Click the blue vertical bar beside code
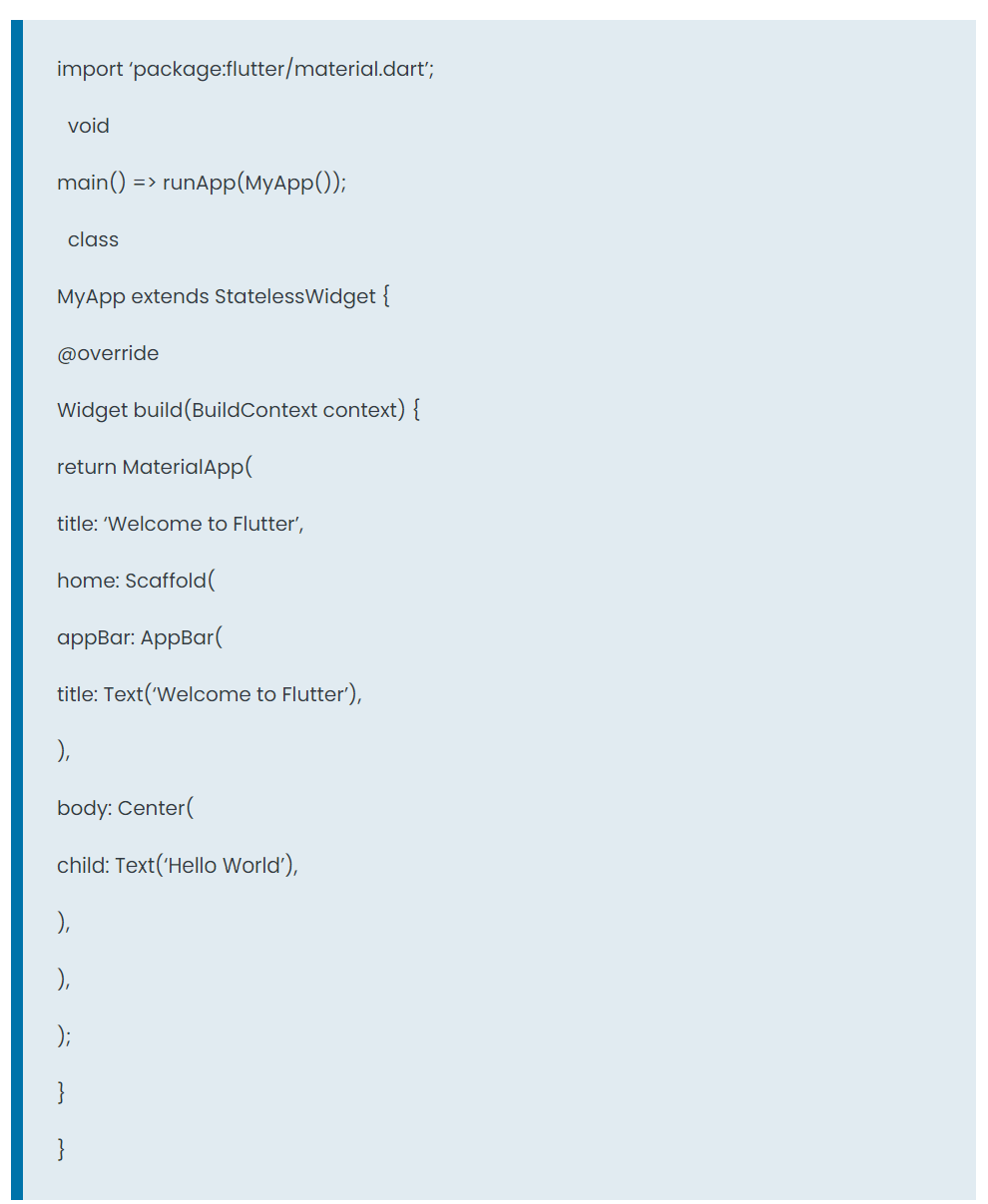This screenshot has height=1204, width=988. tap(17, 609)
